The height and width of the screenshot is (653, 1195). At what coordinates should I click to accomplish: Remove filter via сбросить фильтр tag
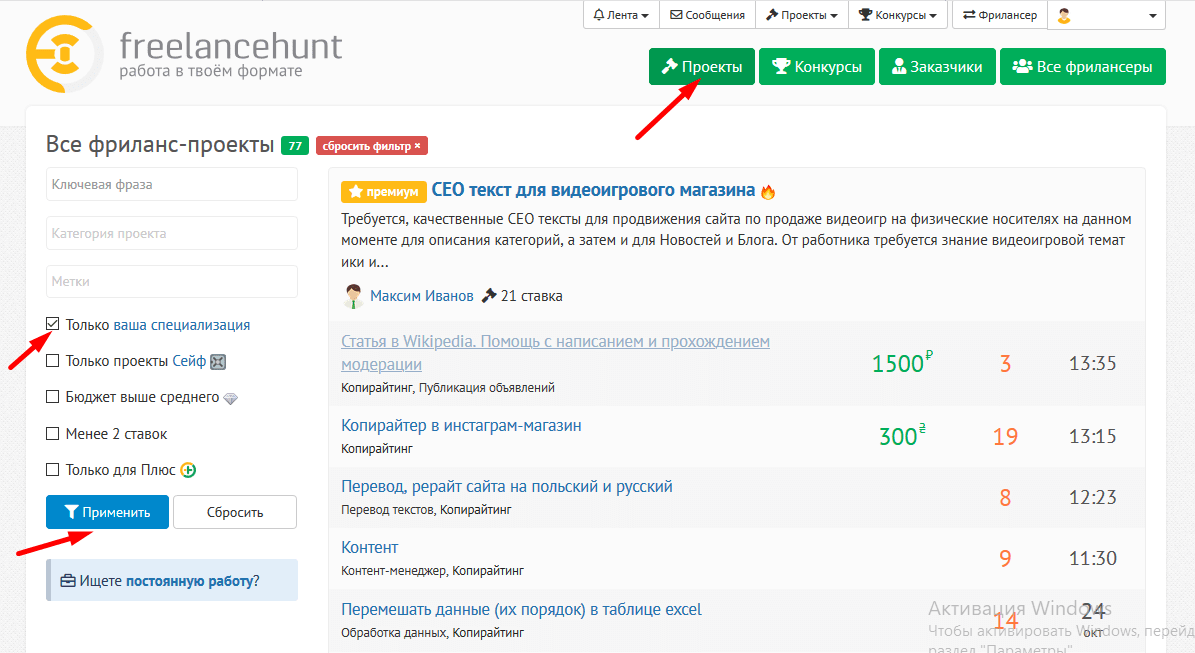[371, 146]
